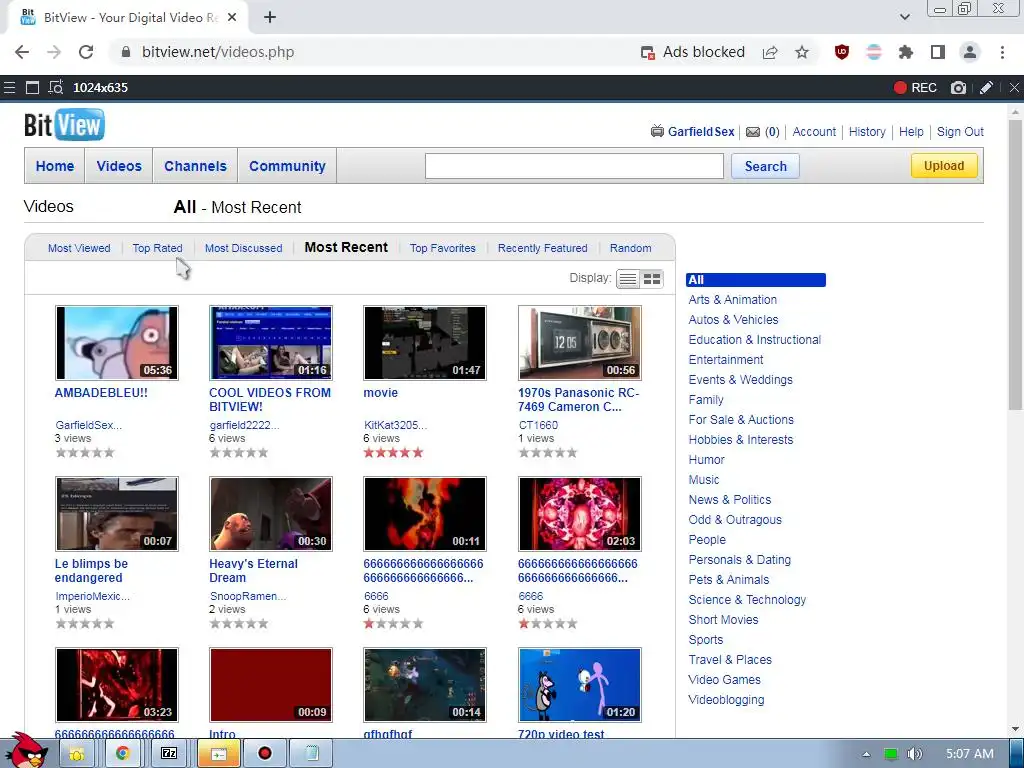
Task: Open the Account link
Action: click(814, 132)
